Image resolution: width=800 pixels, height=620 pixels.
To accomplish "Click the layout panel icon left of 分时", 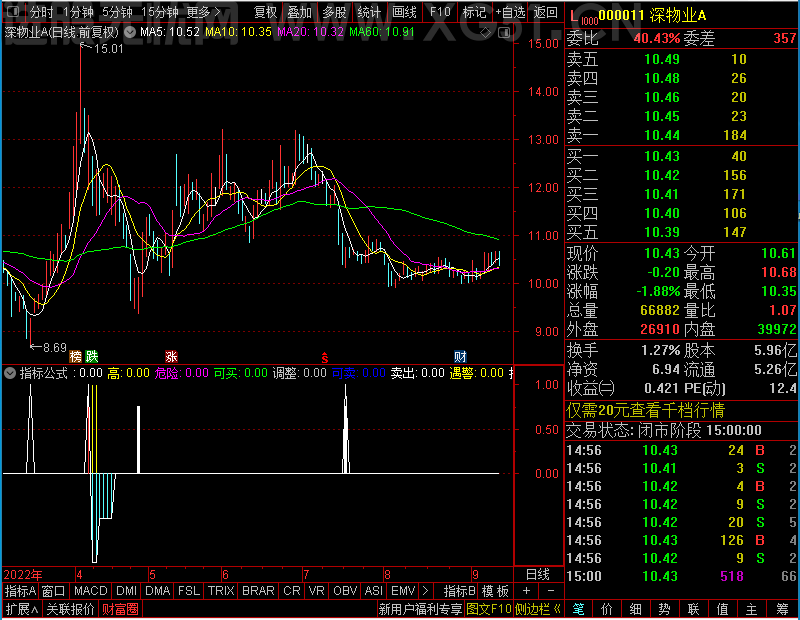I will click(x=14, y=11).
